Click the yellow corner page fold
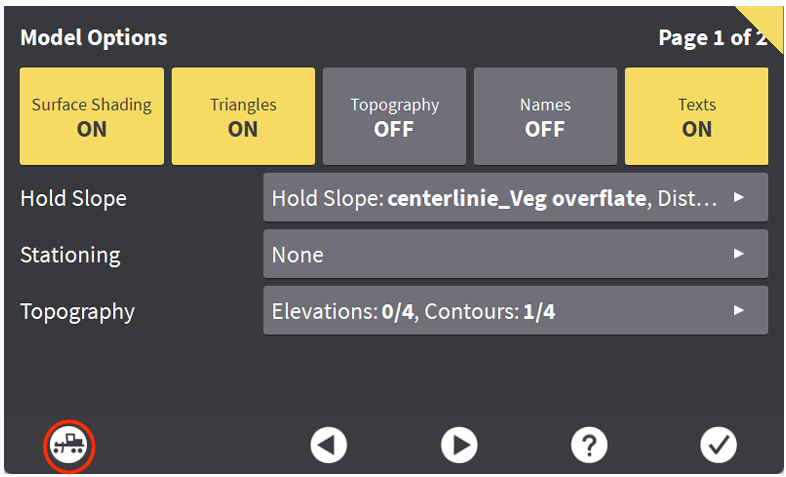 tap(770, 18)
